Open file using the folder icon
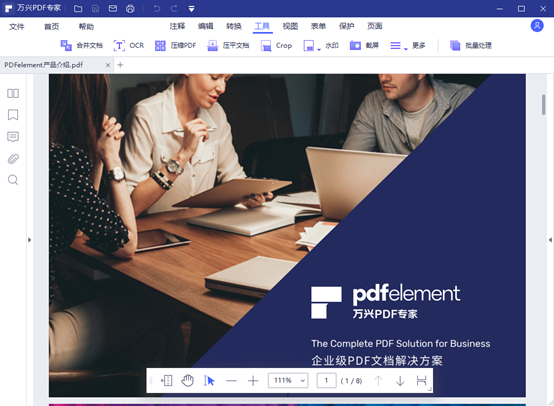The image size is (554, 406). click(78, 8)
